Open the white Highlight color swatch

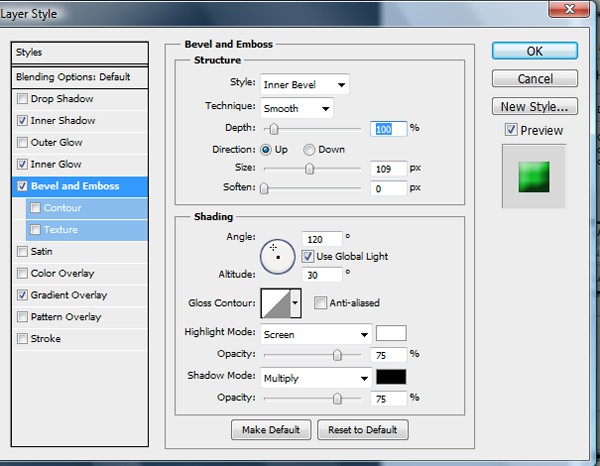[x=391, y=333]
